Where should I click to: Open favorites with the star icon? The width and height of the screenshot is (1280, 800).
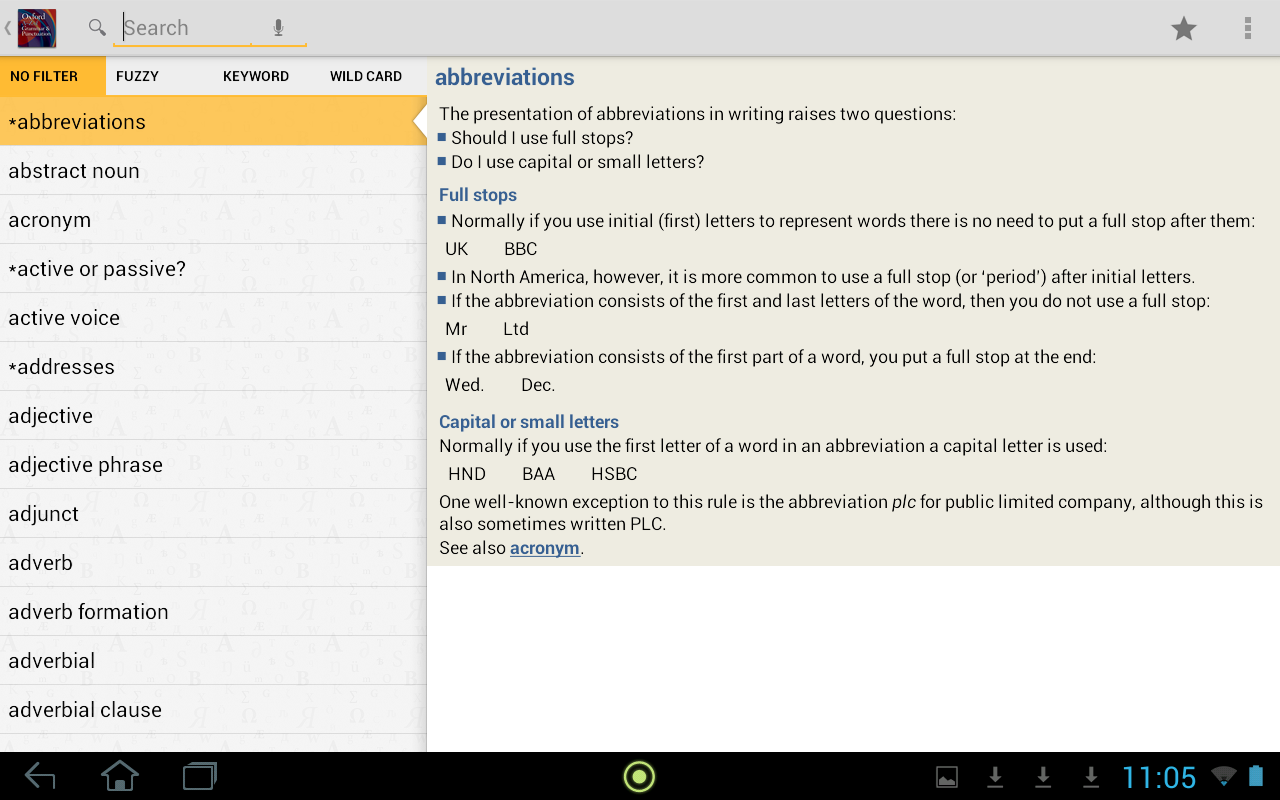tap(1184, 28)
